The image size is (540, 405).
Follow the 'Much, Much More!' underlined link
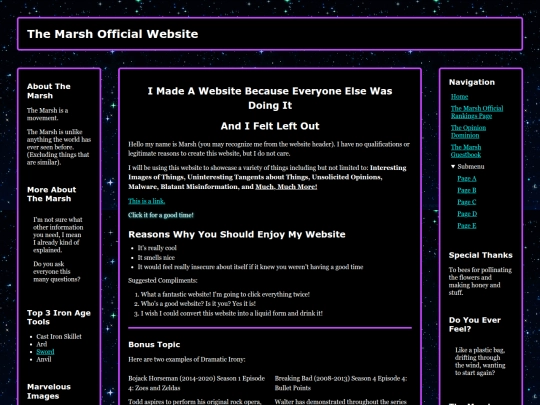286,187
